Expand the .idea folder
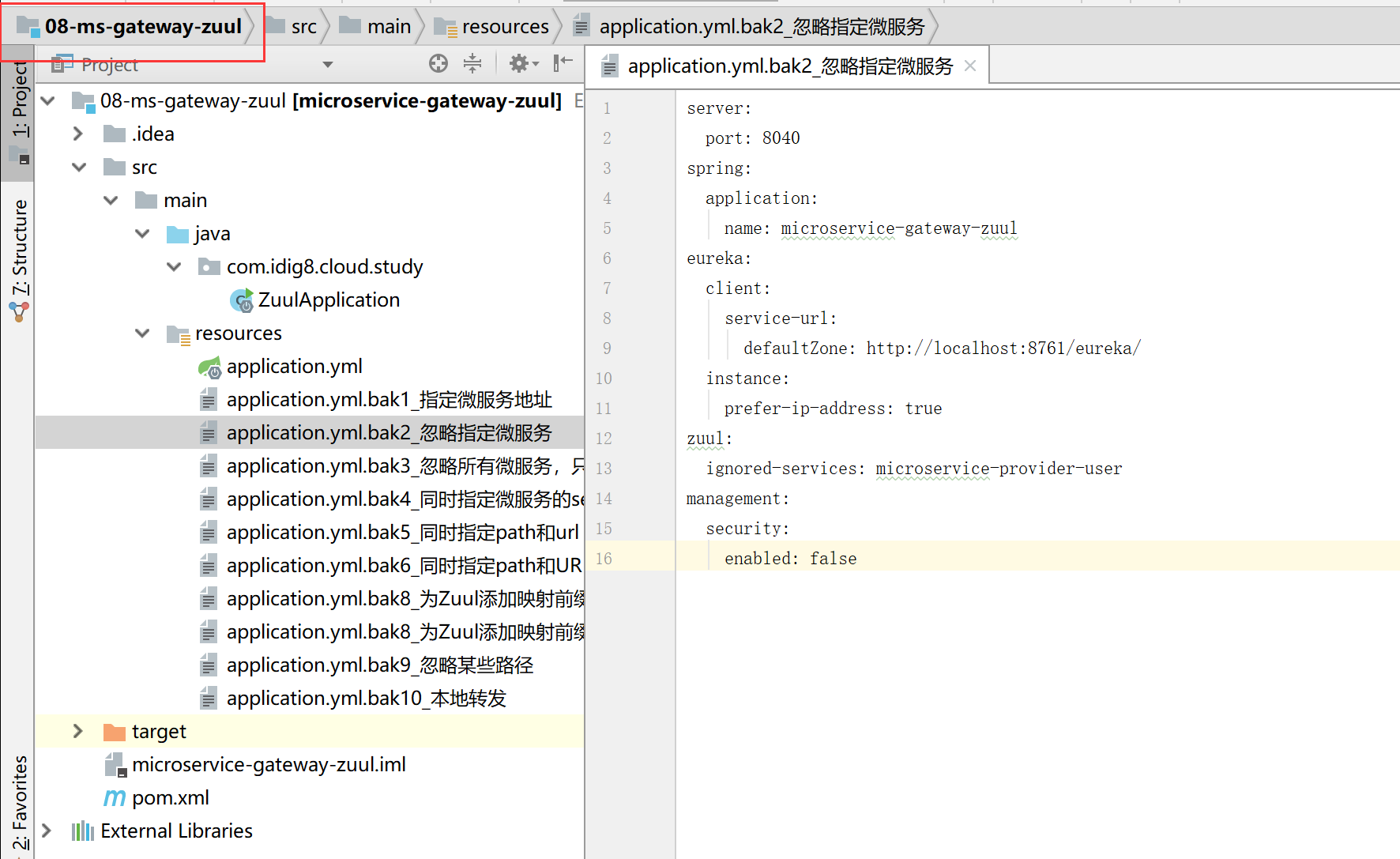 click(78, 134)
